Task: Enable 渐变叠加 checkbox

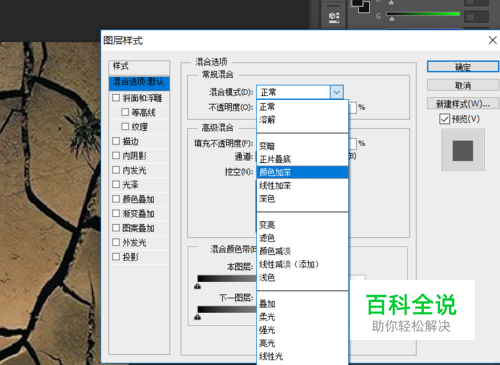Action: pyautogui.click(x=116, y=213)
